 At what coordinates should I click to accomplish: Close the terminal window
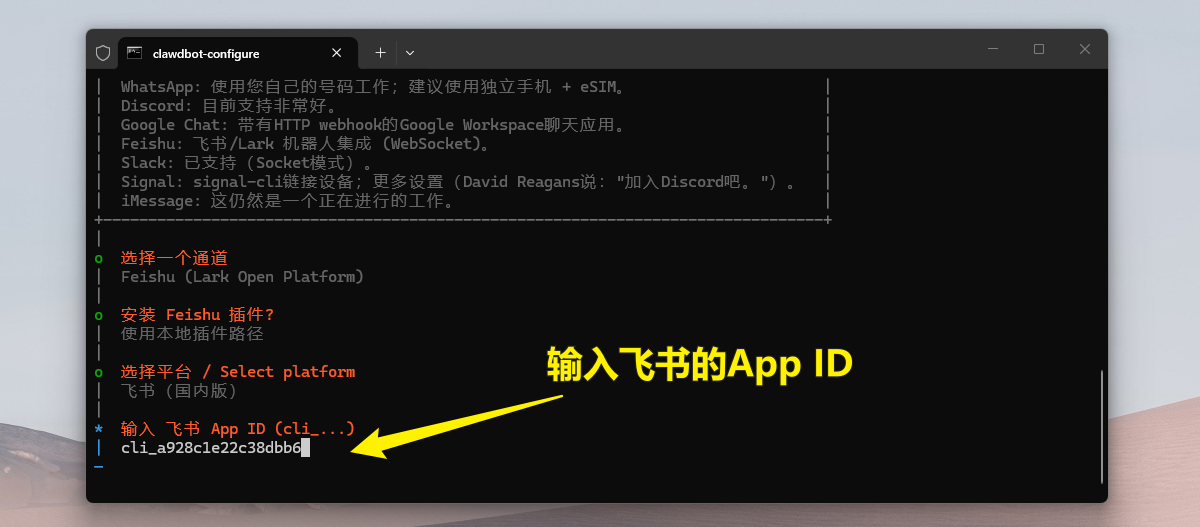tap(1085, 49)
